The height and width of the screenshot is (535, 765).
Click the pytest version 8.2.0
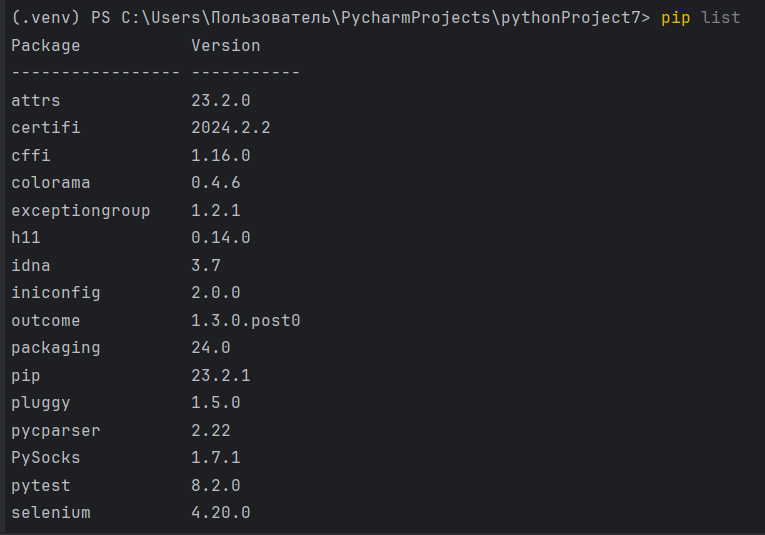point(216,485)
